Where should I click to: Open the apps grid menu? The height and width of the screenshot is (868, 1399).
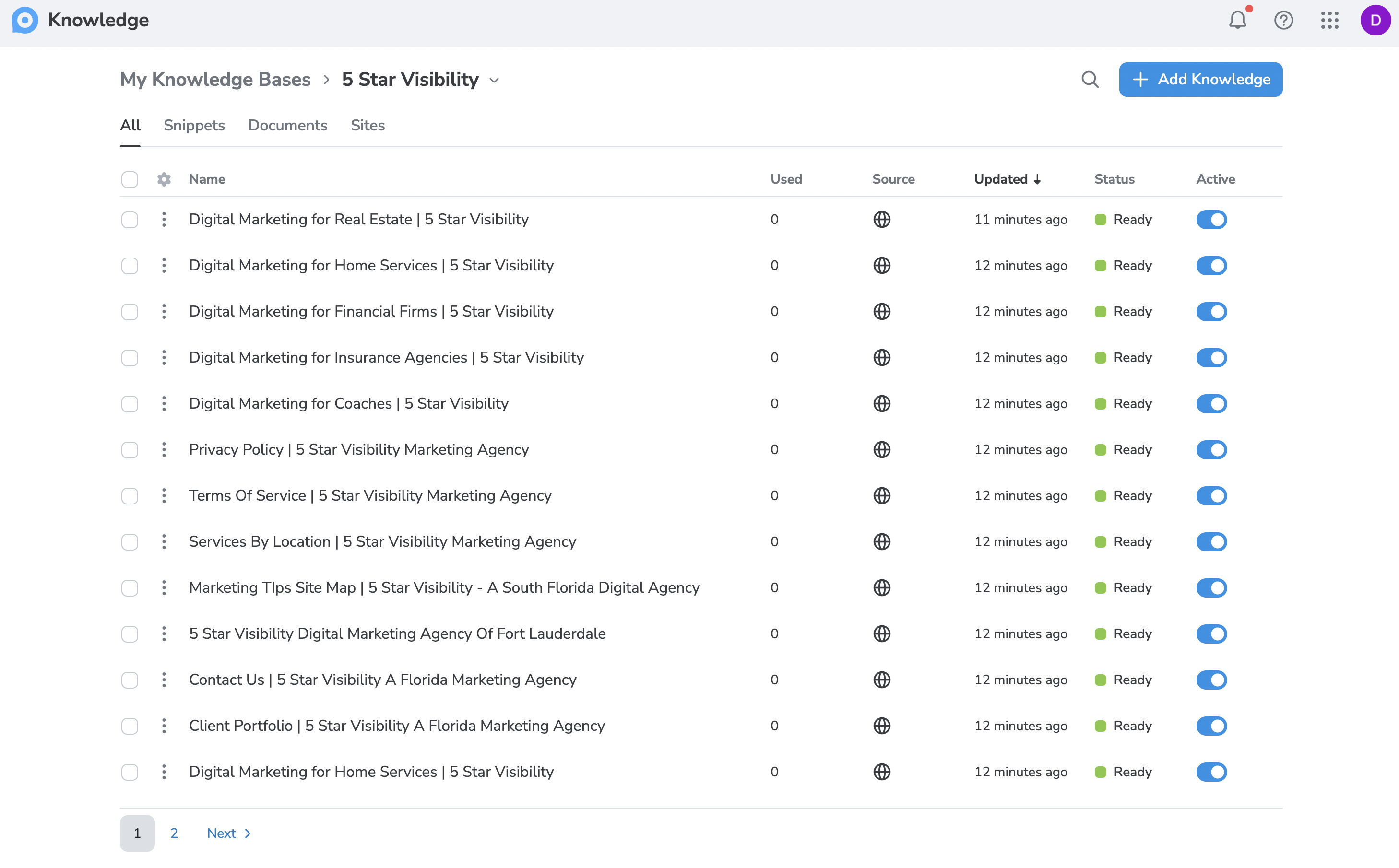1329,21
